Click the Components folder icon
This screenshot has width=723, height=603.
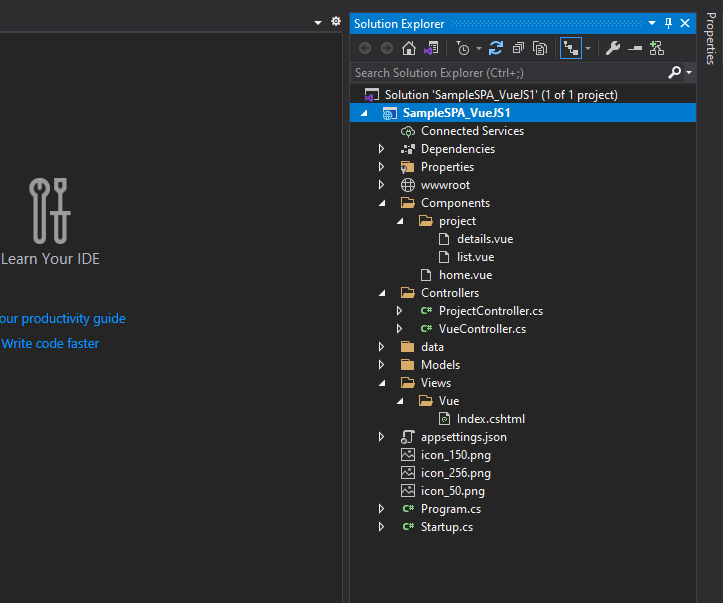(408, 202)
